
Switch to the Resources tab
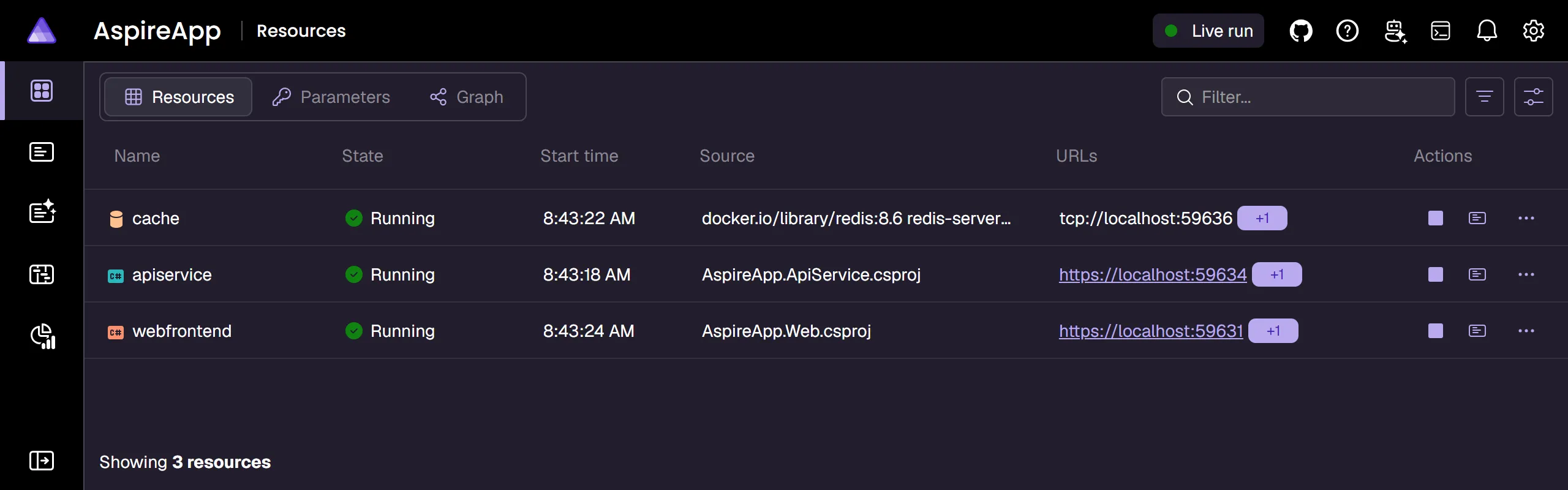178,97
